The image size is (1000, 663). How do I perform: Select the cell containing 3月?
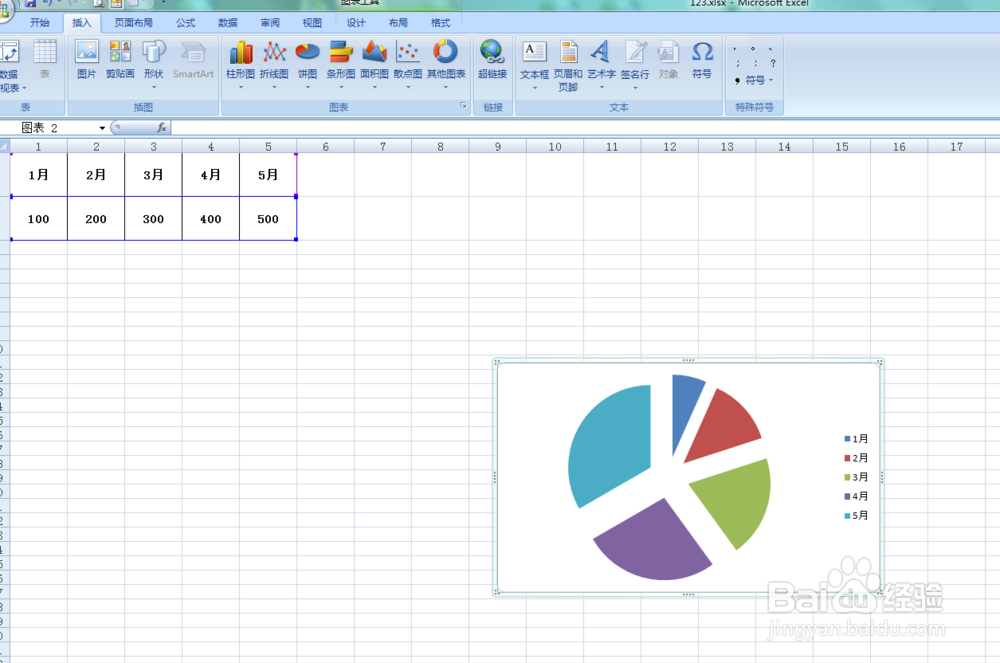[153, 175]
